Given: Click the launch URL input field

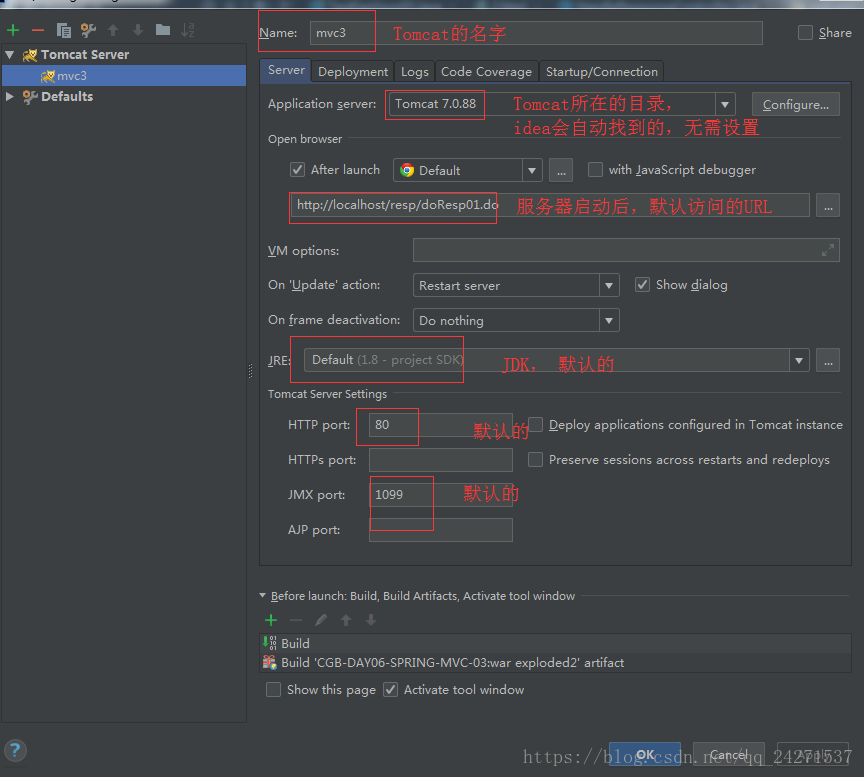Looking at the screenshot, I should coord(550,205).
